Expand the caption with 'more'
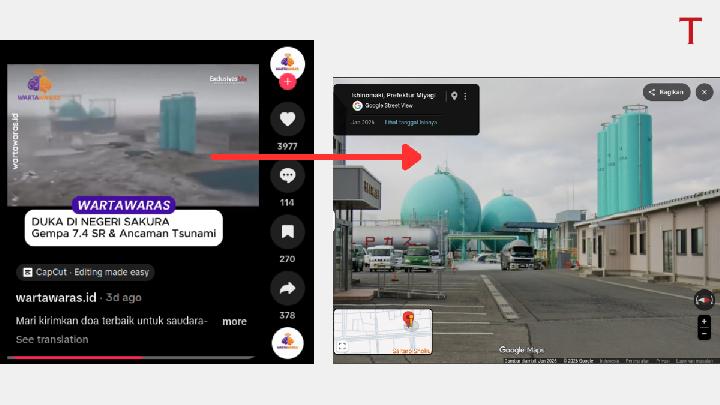The image size is (720, 405). click(234, 321)
